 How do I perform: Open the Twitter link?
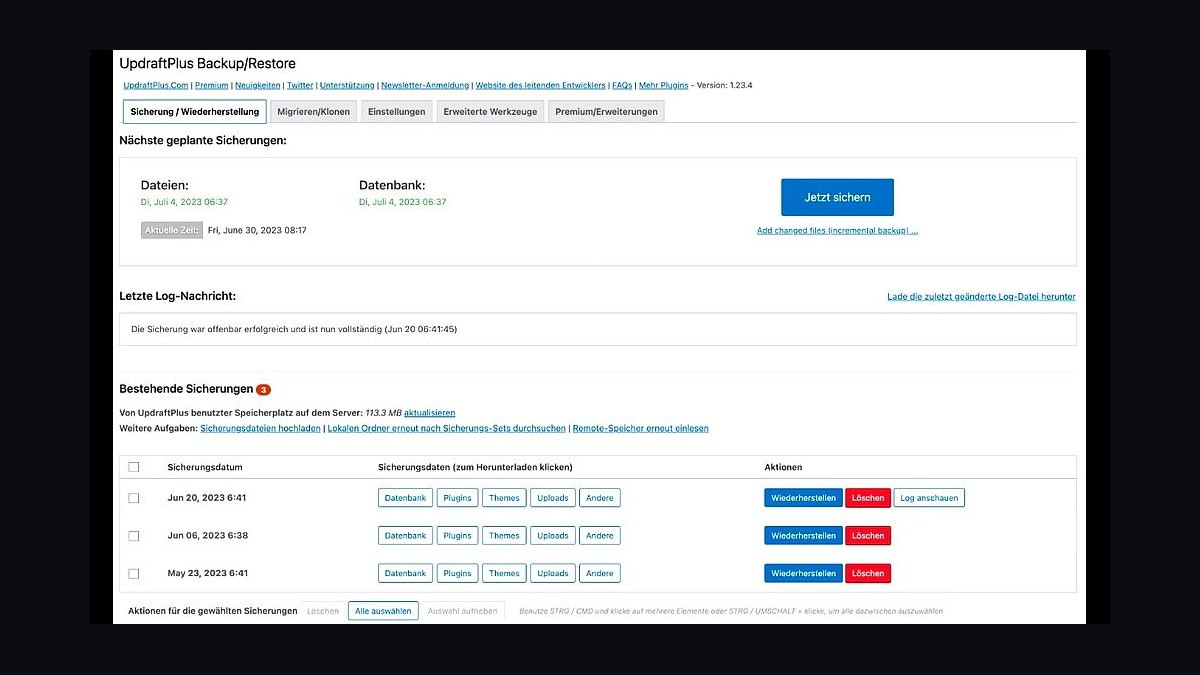tap(300, 85)
